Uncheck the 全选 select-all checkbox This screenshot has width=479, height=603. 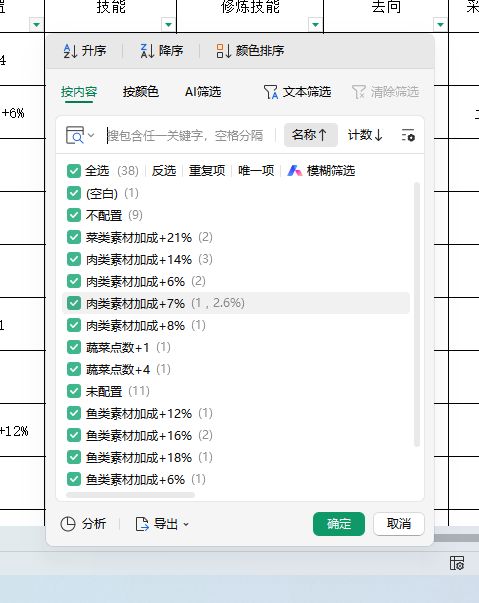[x=73, y=171]
